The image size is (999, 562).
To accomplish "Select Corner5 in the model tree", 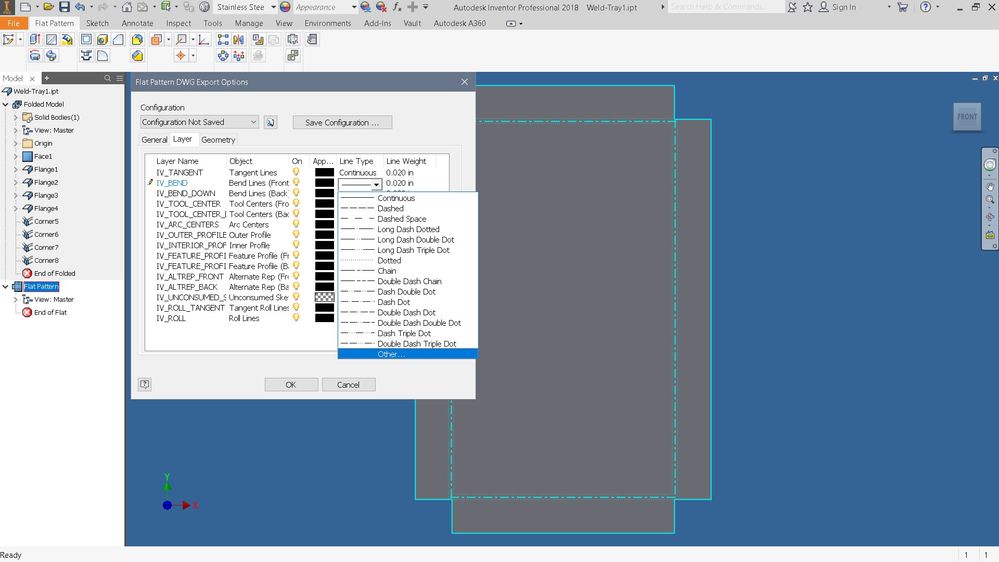I will (x=46, y=221).
